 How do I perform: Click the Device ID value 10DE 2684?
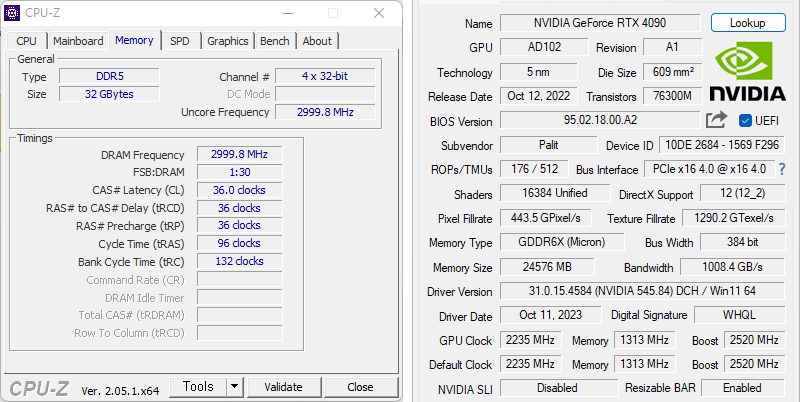coord(722,145)
